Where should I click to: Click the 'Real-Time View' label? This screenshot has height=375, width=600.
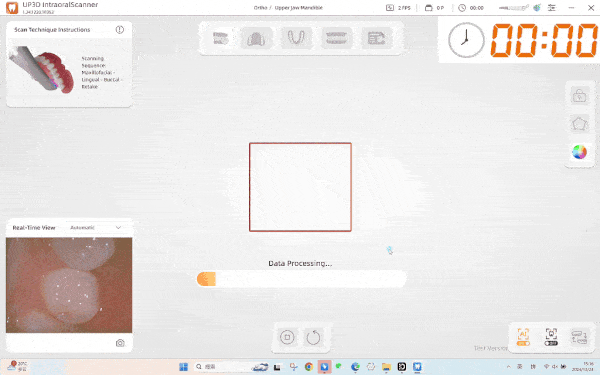pyautogui.click(x=34, y=227)
